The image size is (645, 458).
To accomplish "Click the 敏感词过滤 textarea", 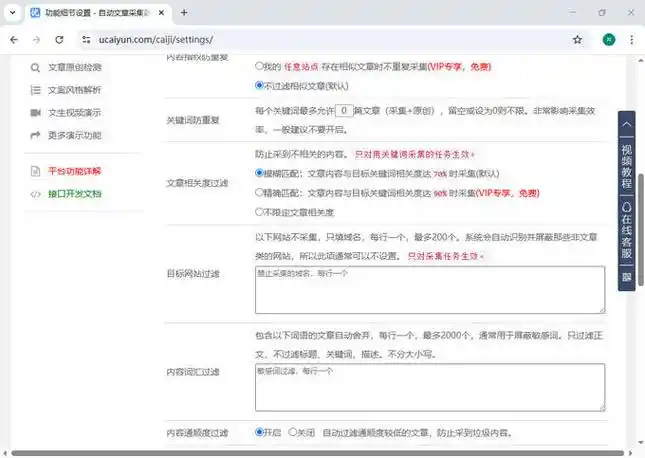I will (430, 387).
